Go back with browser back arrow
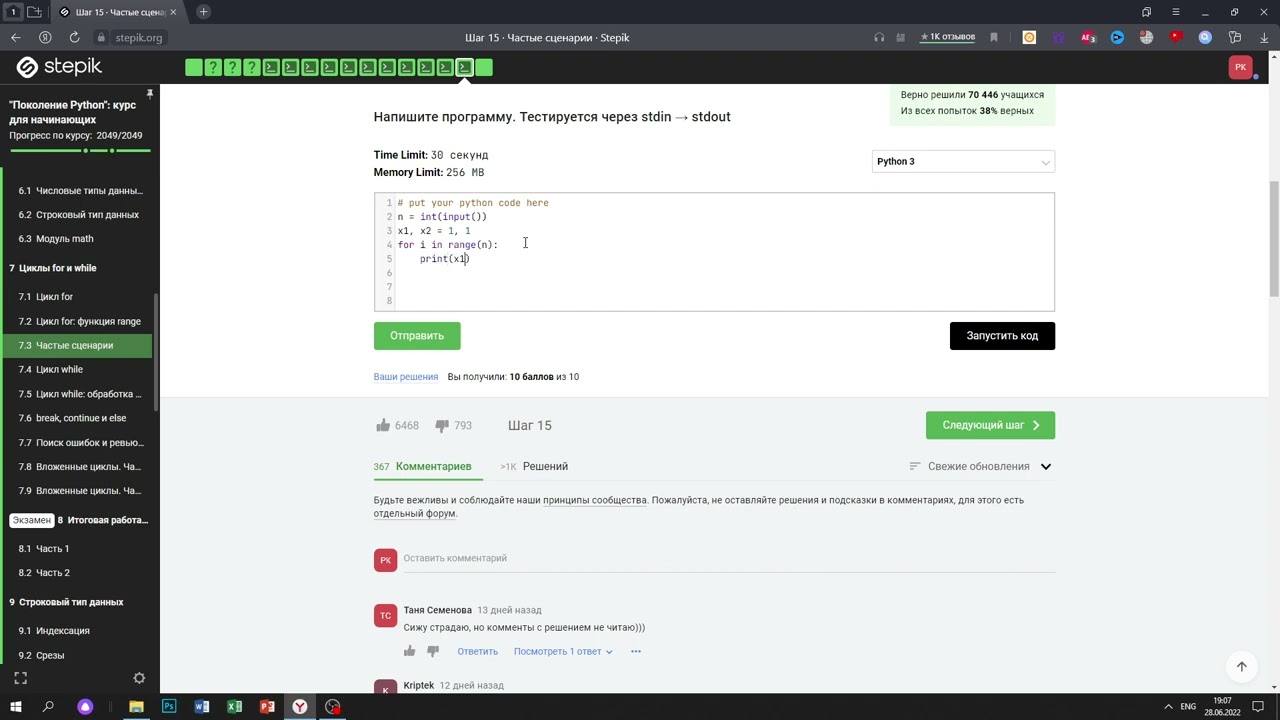The height and width of the screenshot is (720, 1280). 15,37
